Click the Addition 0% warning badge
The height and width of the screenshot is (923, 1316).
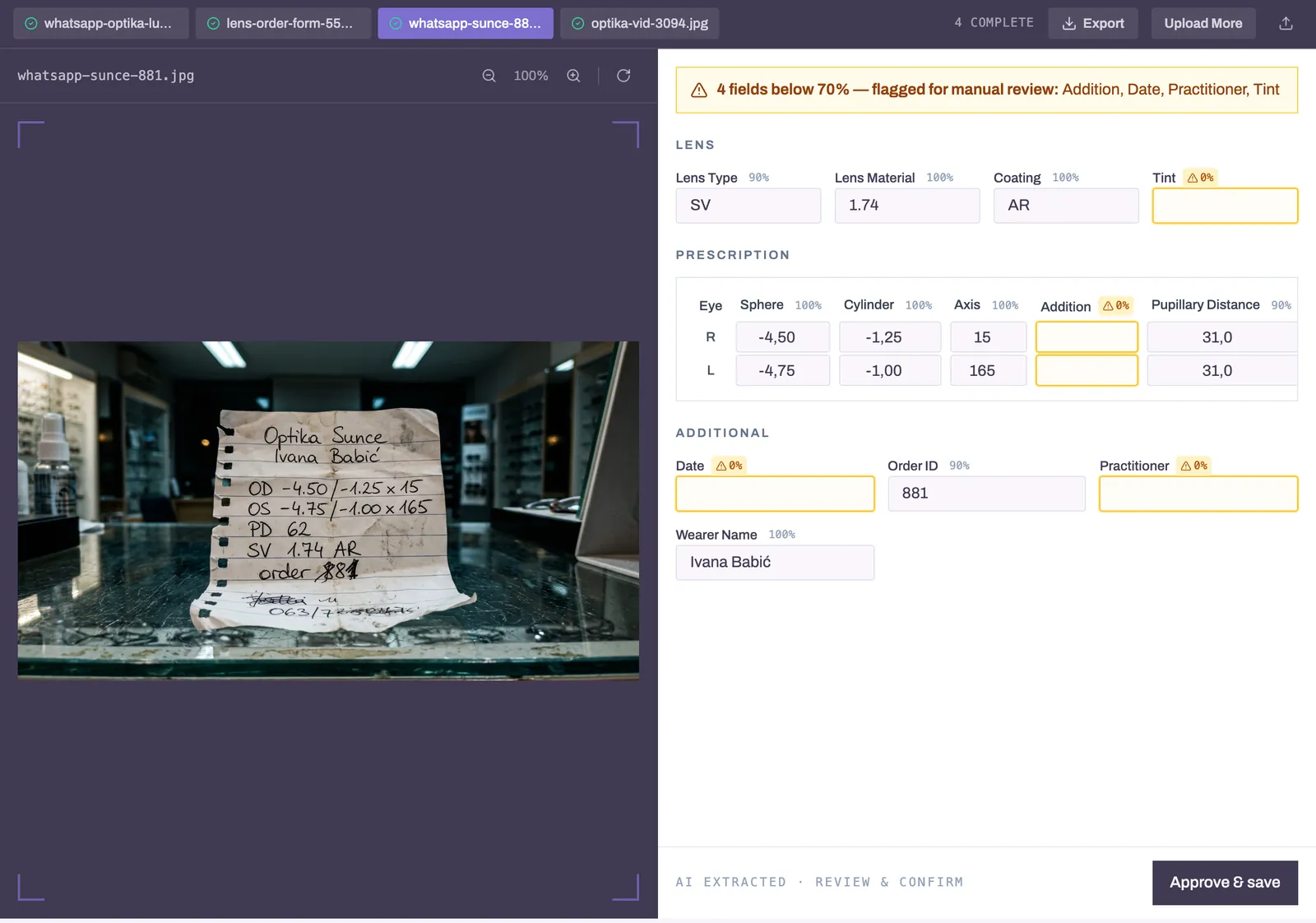[x=1116, y=306]
